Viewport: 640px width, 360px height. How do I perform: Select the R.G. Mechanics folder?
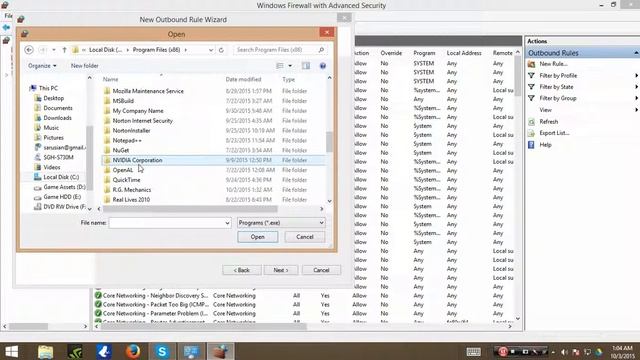131,190
